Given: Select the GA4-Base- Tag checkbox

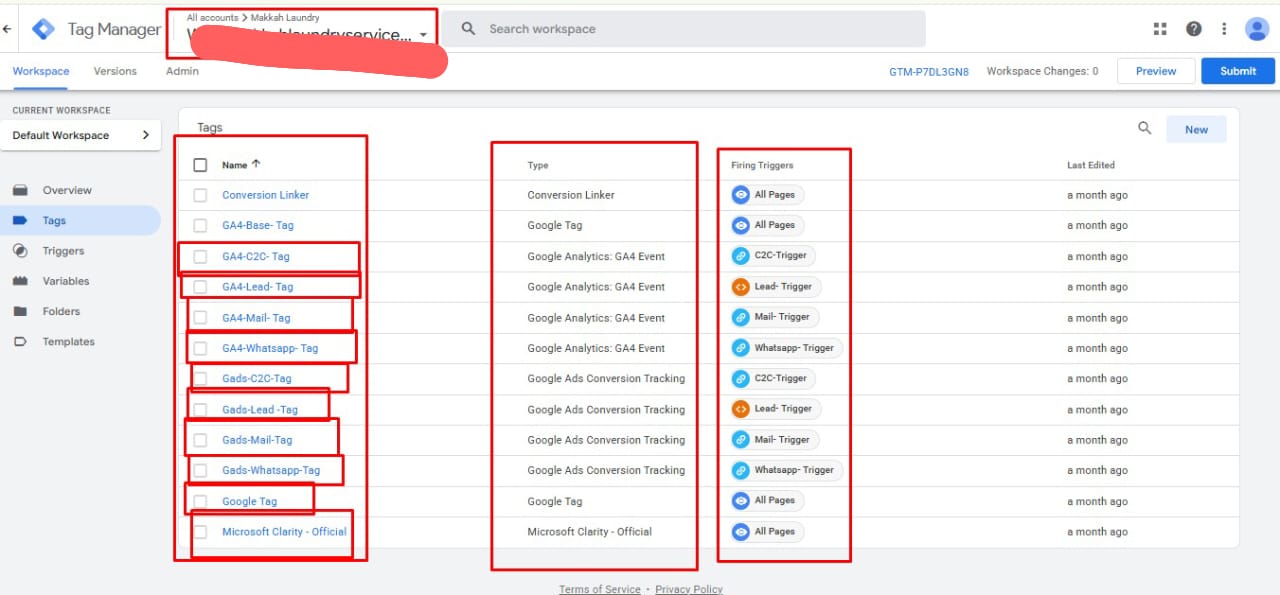Looking at the screenshot, I should click(x=200, y=225).
